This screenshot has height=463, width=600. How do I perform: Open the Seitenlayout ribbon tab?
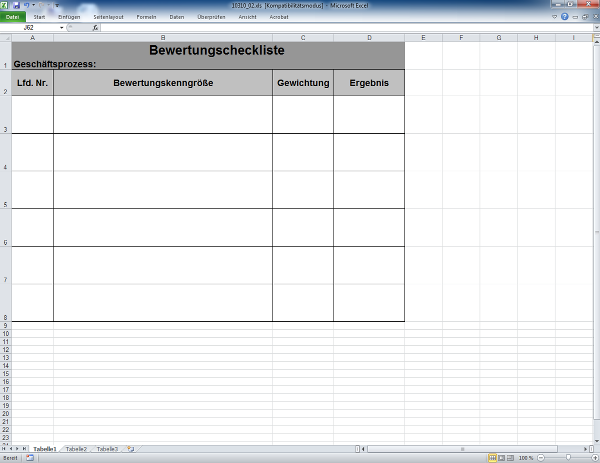[108, 17]
